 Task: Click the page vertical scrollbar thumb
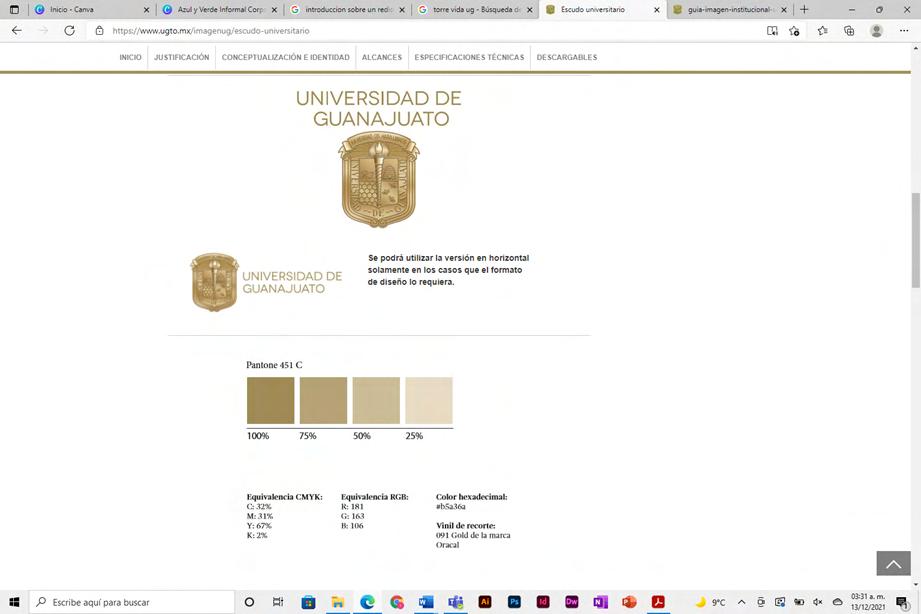coord(915,240)
